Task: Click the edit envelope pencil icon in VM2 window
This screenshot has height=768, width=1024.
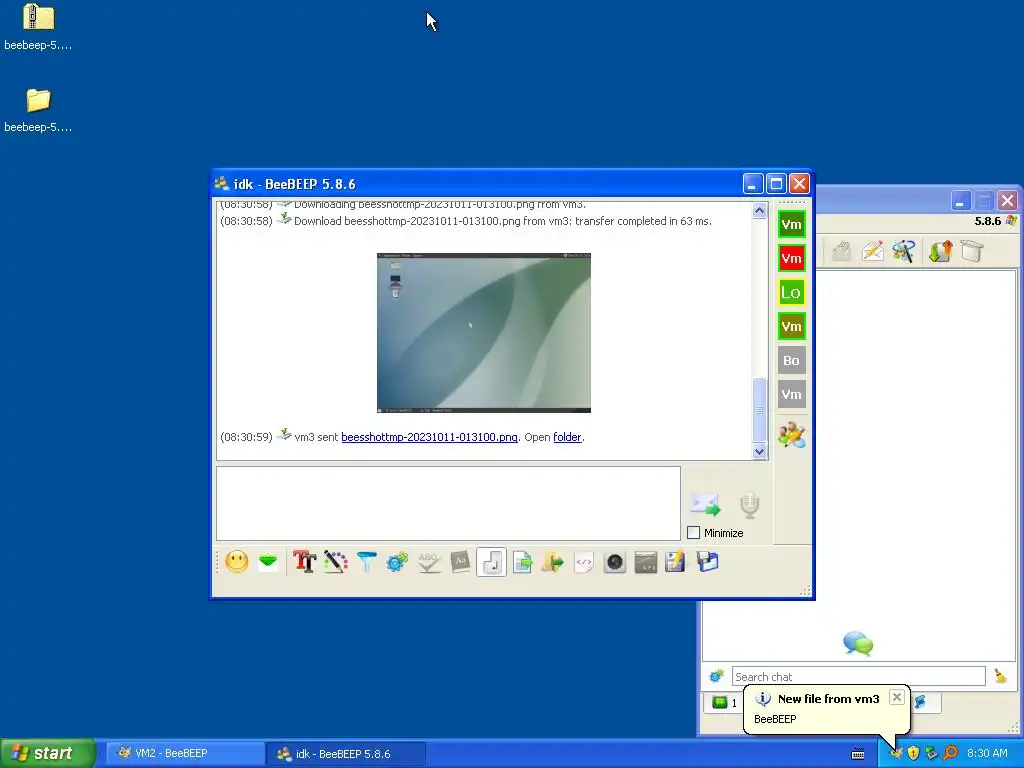Action: tap(872, 251)
